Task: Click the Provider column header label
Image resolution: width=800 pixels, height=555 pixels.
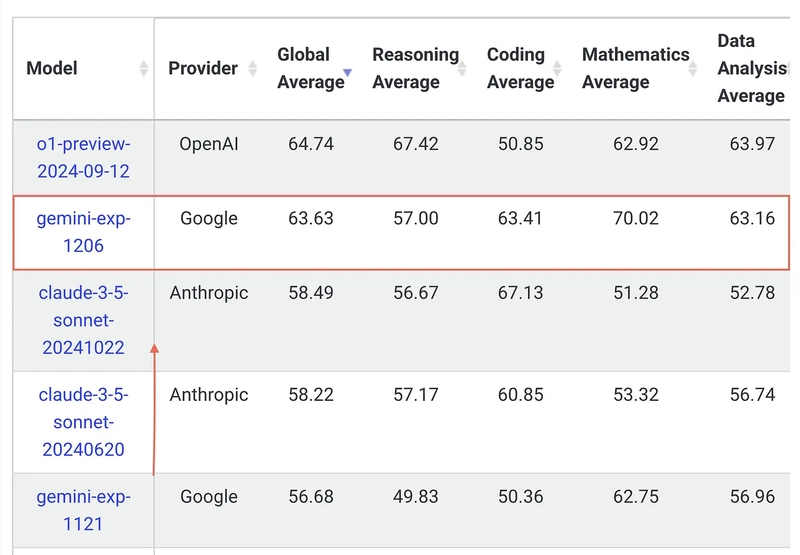Action: (x=203, y=68)
